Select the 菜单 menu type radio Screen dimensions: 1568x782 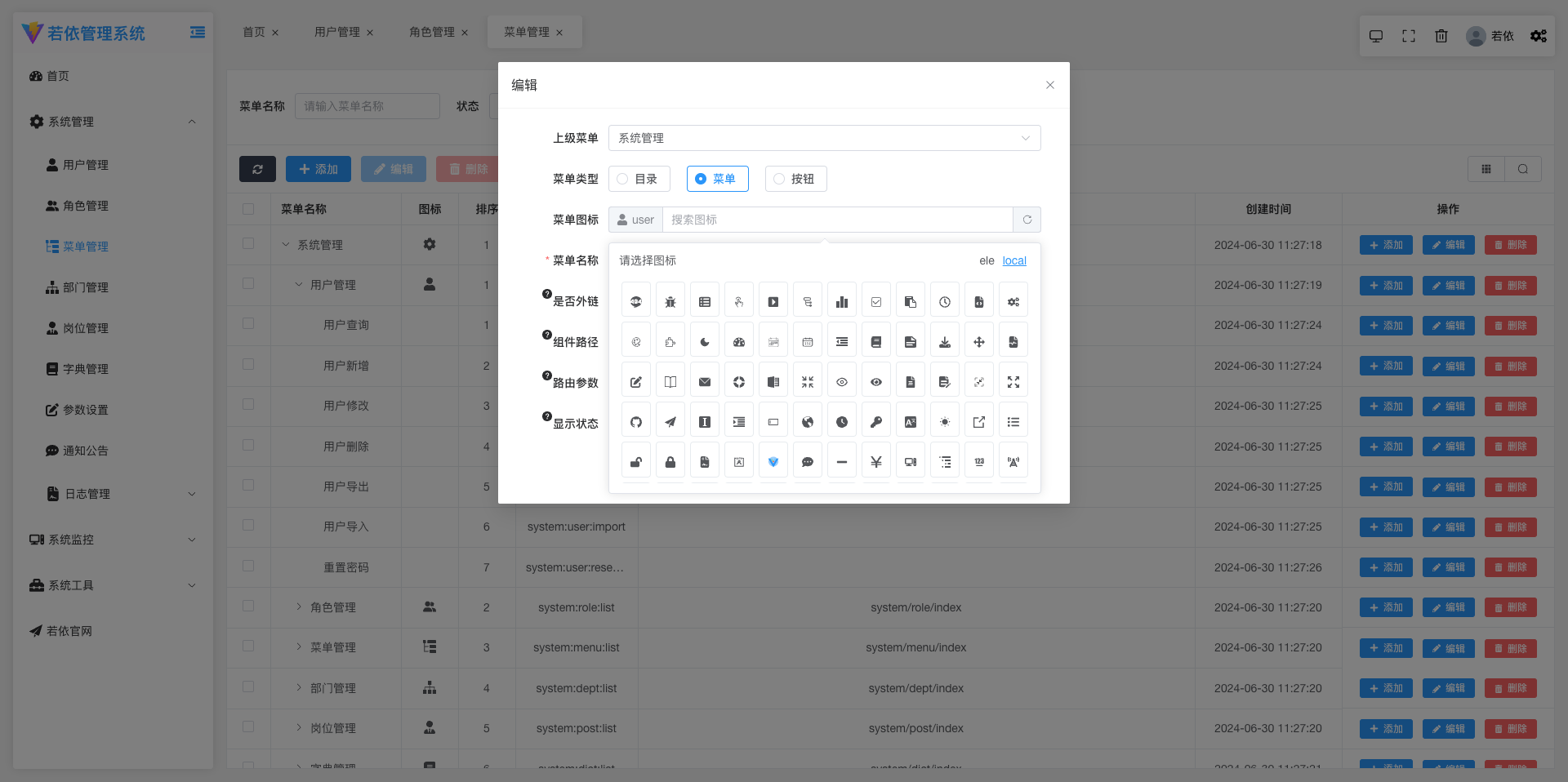click(717, 179)
